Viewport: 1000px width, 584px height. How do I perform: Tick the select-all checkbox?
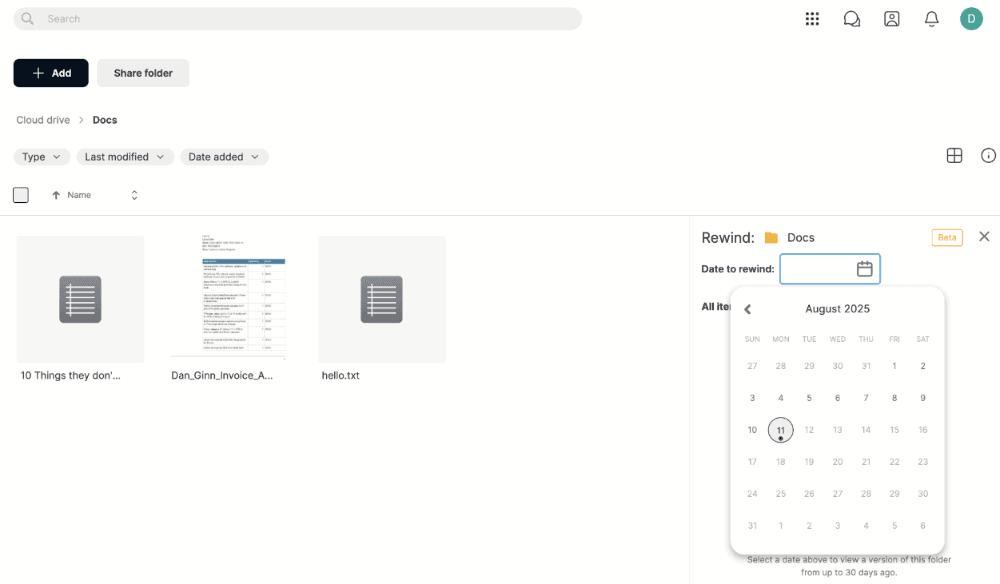(21, 195)
